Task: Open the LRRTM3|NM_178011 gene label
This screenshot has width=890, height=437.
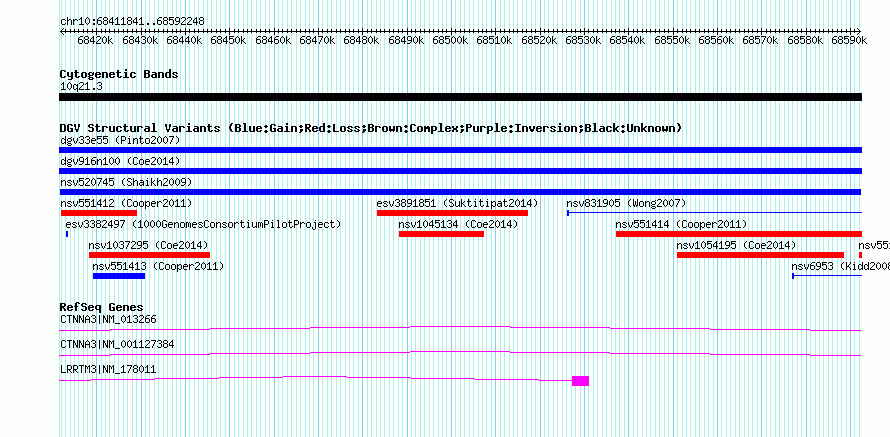Action: click(108, 369)
